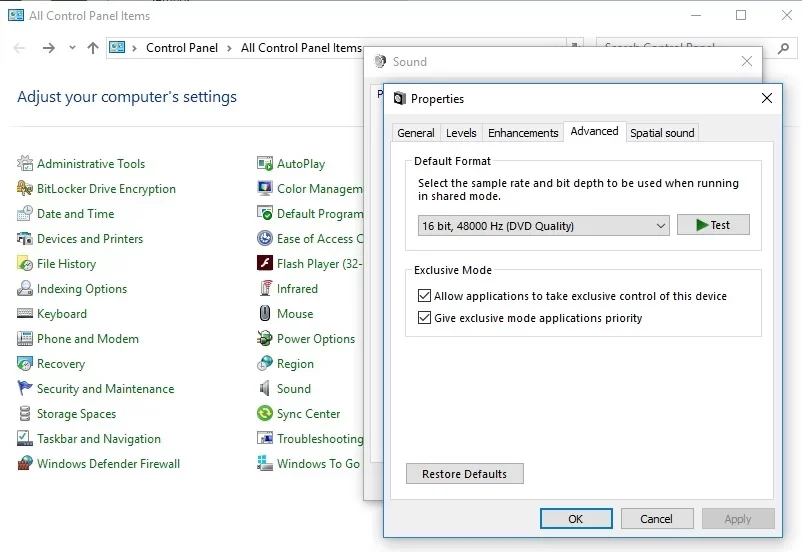Open the Sound control panel icon
This screenshot has width=802, height=552.
click(x=265, y=389)
